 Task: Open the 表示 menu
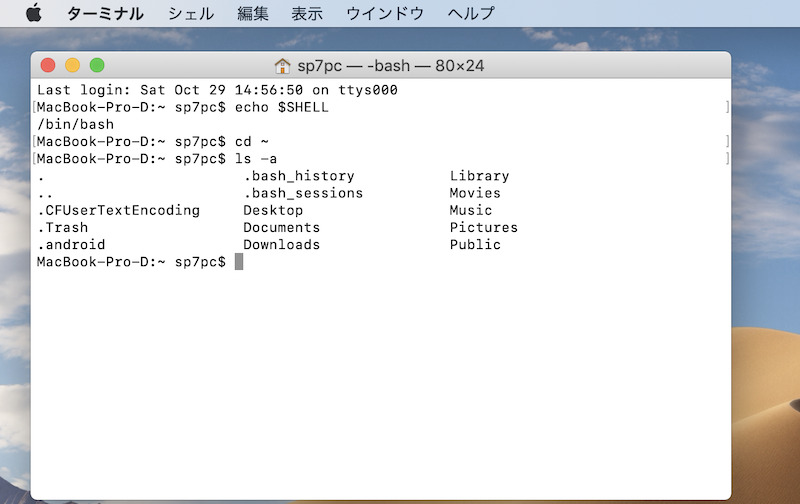307,14
